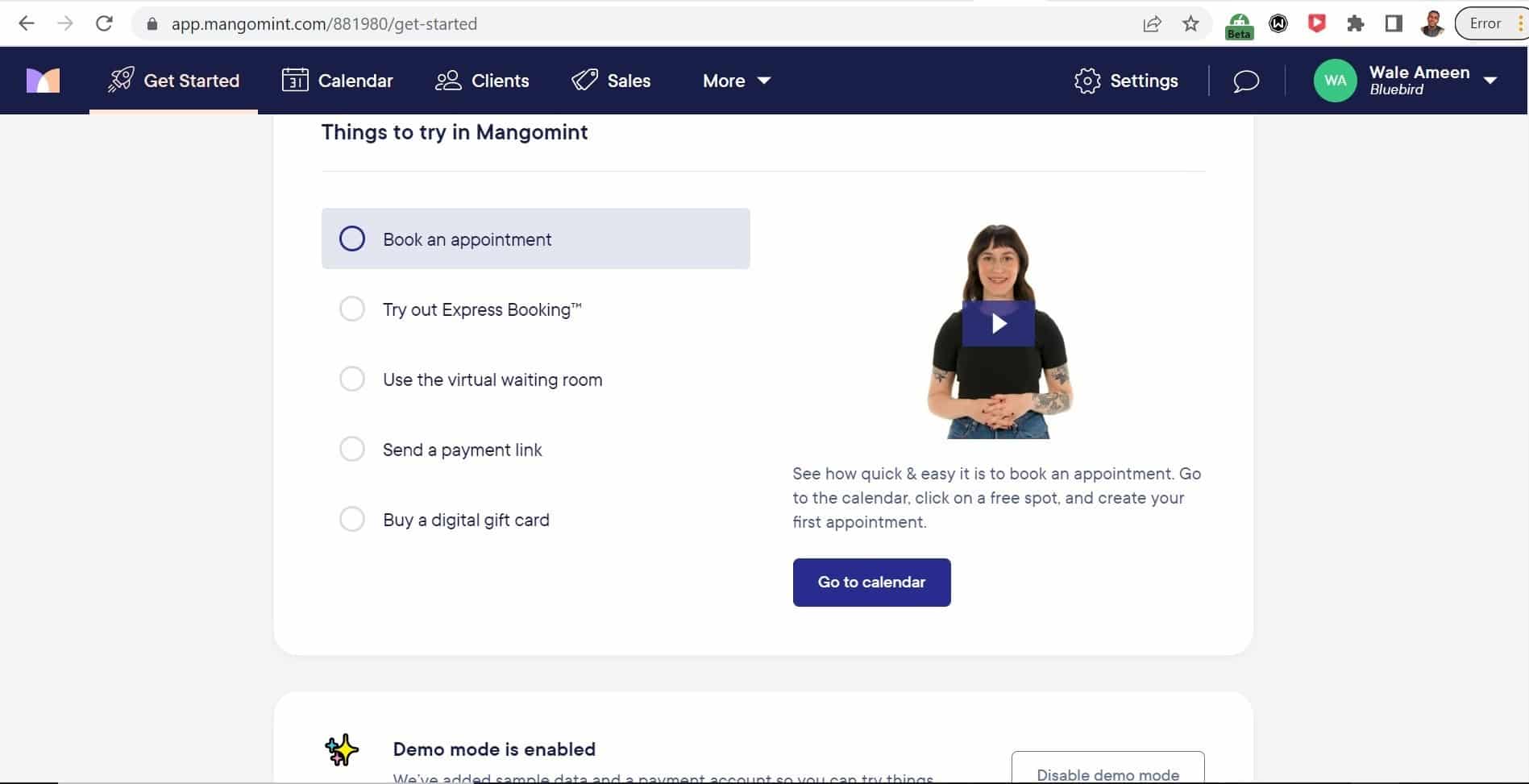Select Send a payment link option
The image size is (1529, 784).
[x=440, y=450]
